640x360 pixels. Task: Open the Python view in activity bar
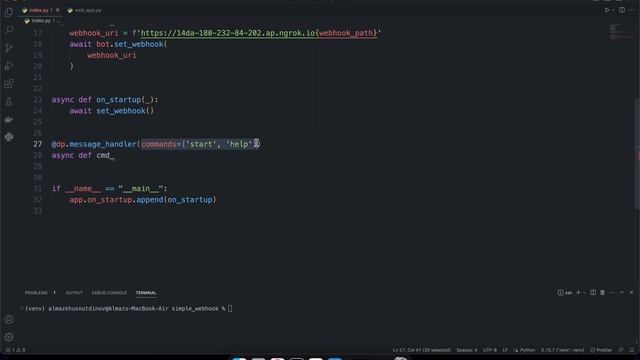click(x=9, y=137)
